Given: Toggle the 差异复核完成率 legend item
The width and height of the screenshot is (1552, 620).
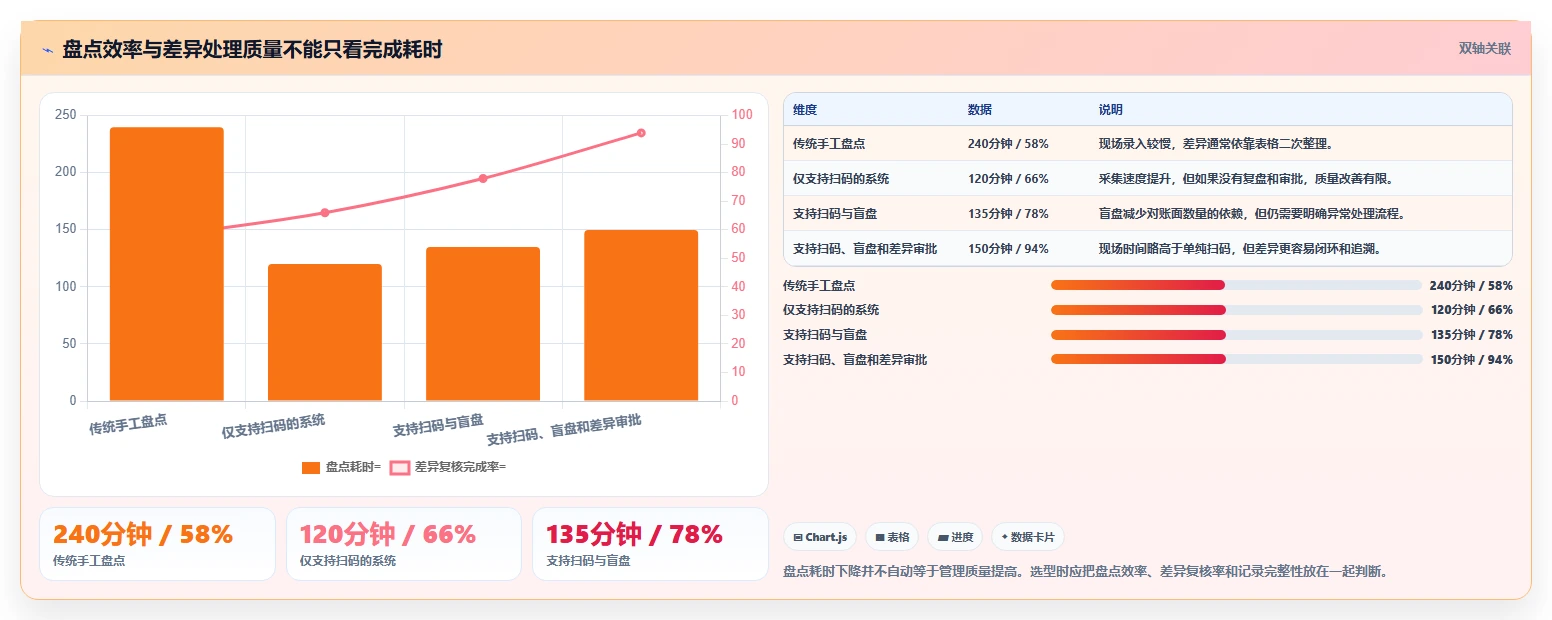Looking at the screenshot, I should point(448,467).
